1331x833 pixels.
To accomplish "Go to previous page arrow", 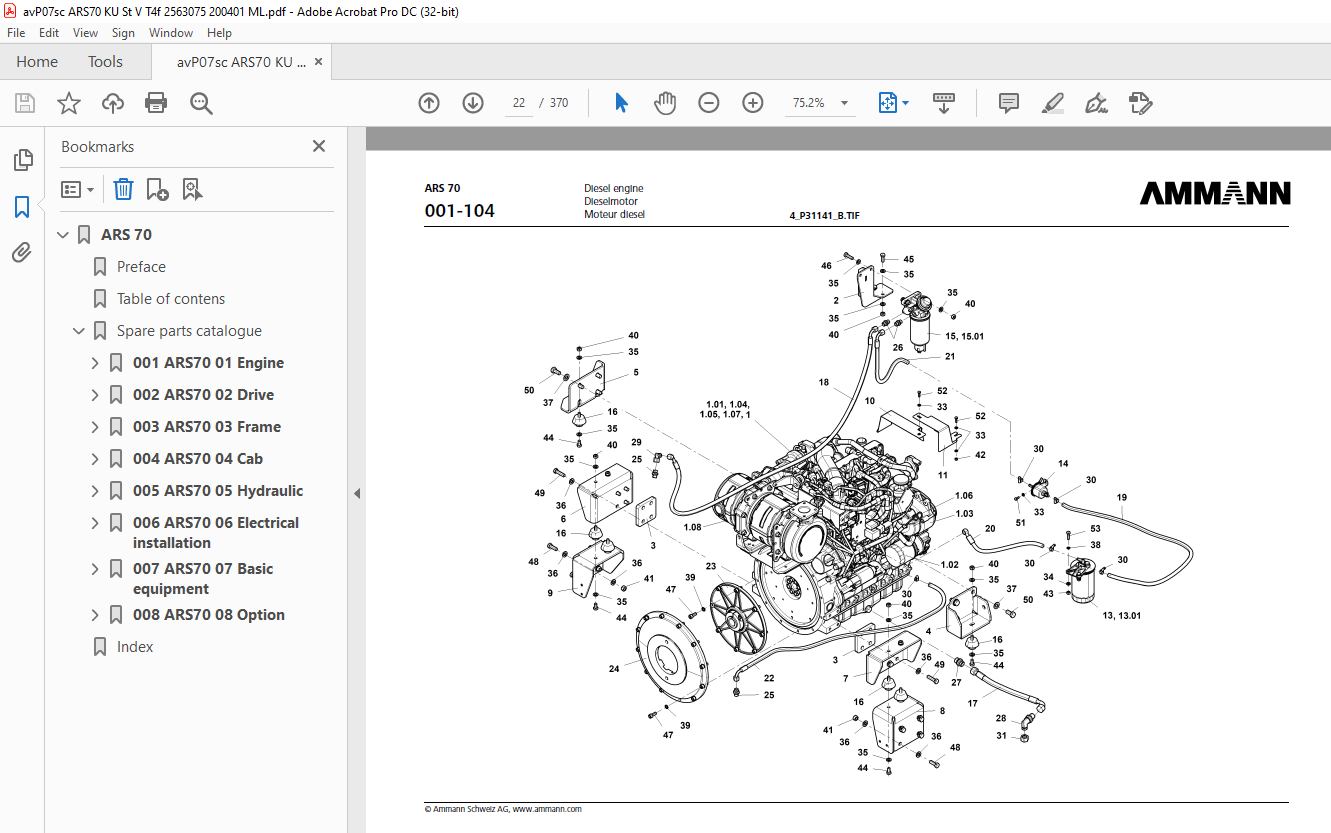I will coord(429,103).
